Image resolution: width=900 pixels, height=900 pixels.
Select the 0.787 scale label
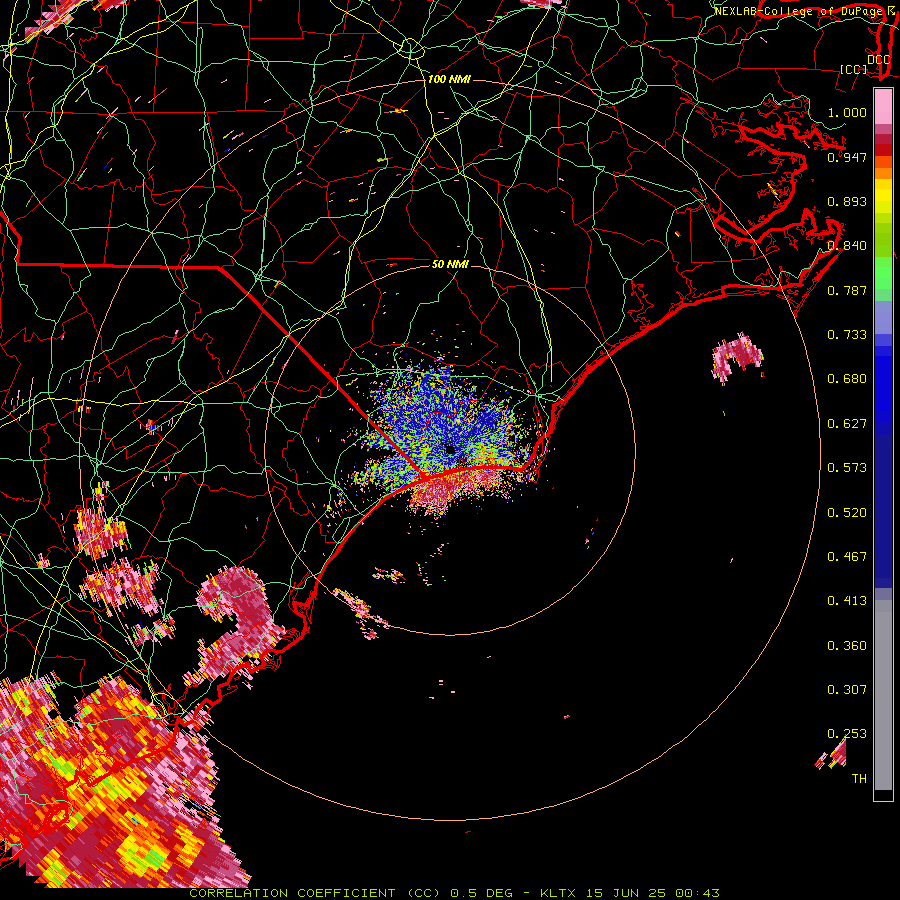[x=847, y=290]
